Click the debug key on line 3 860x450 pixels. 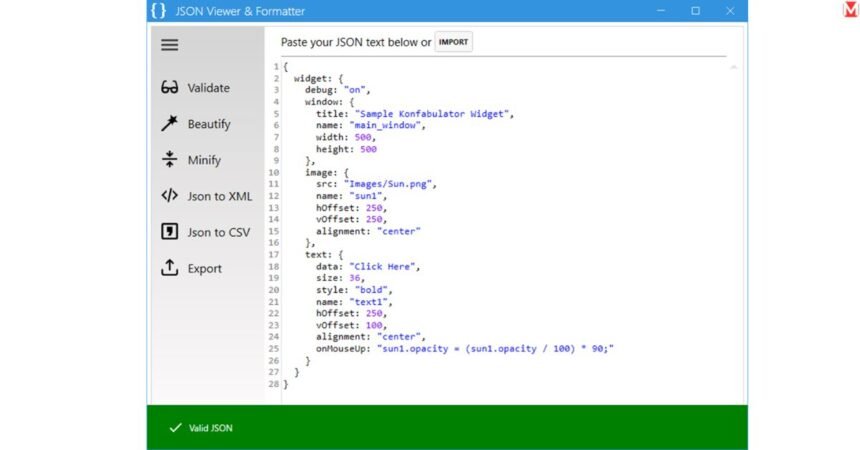(318, 89)
